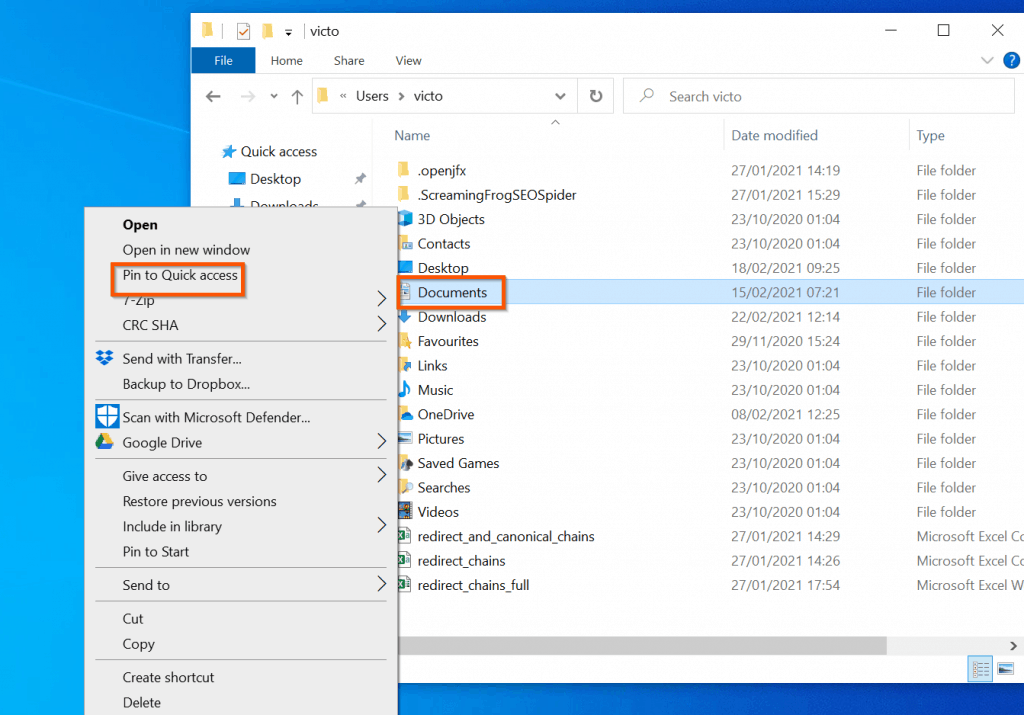Screen dimensions: 1024x715
Task: Click the Properties checkmark in quick access toolbar
Action: pos(242,31)
